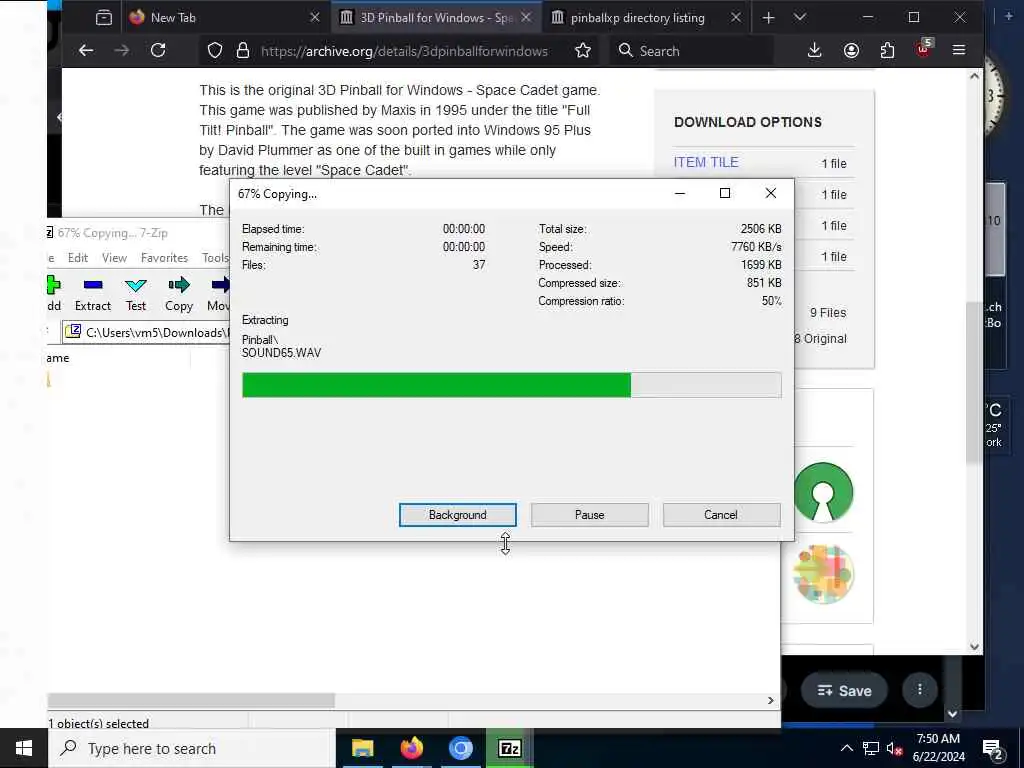The image size is (1024, 768).
Task: Cancel the copying operation
Action: coord(721,515)
